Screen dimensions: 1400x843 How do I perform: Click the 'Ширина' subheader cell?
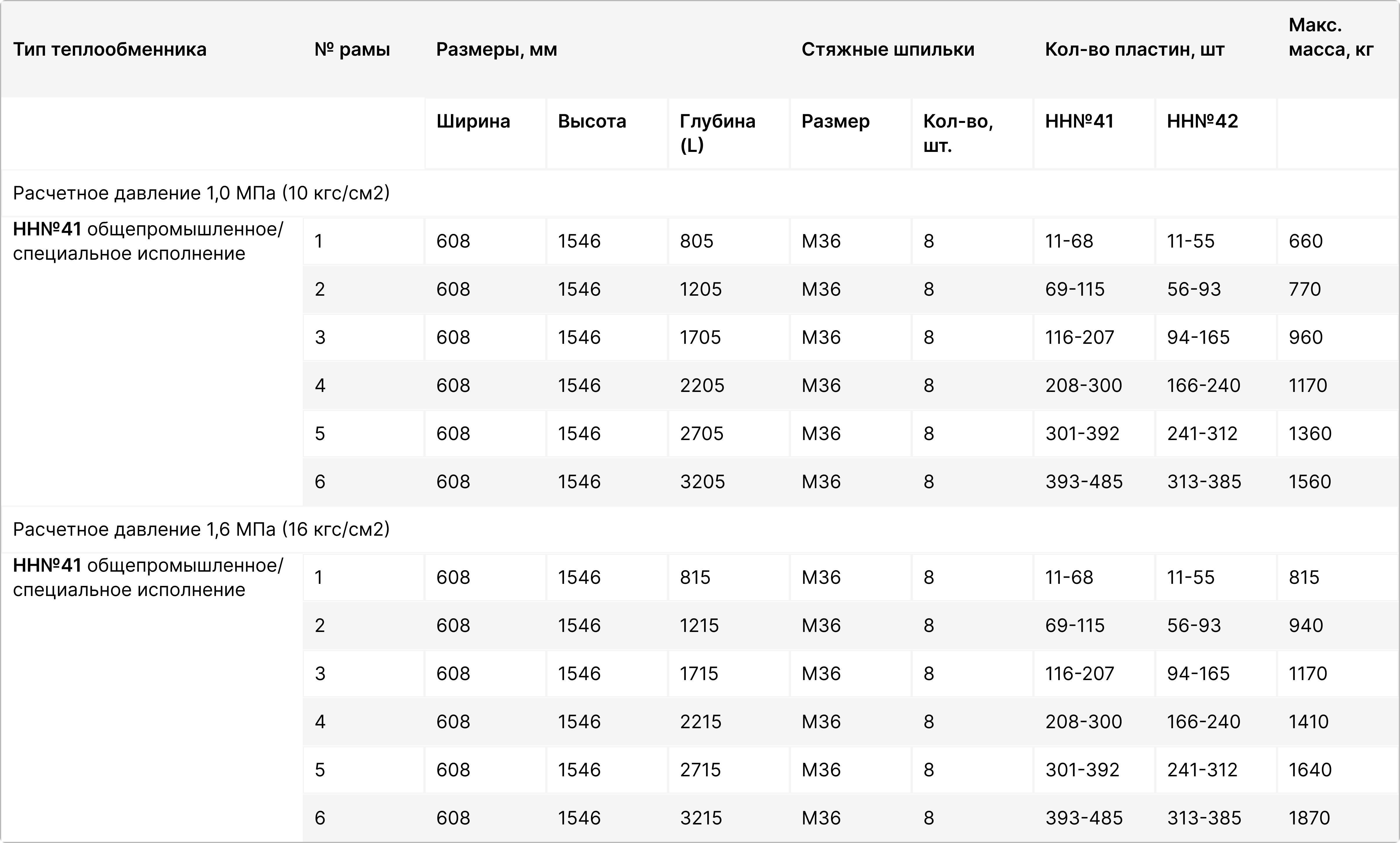tap(473, 121)
